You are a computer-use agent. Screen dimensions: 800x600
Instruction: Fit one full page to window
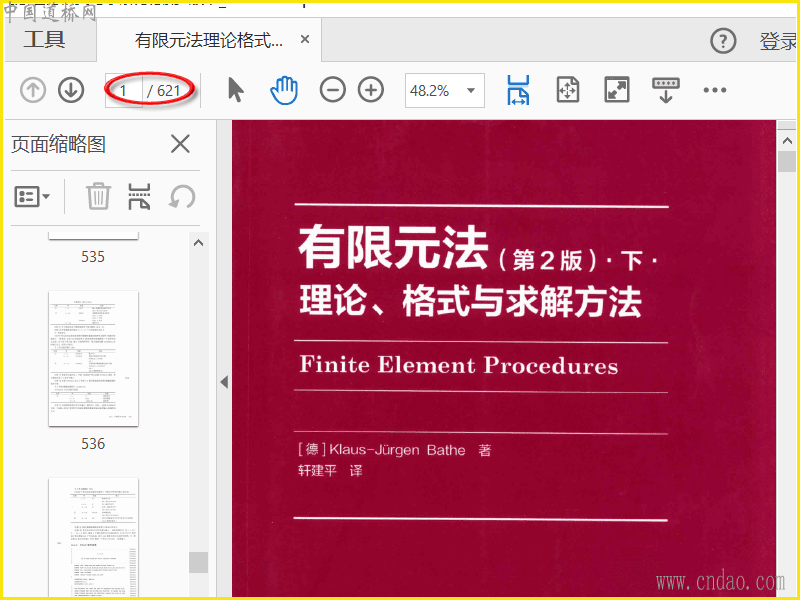[568, 90]
